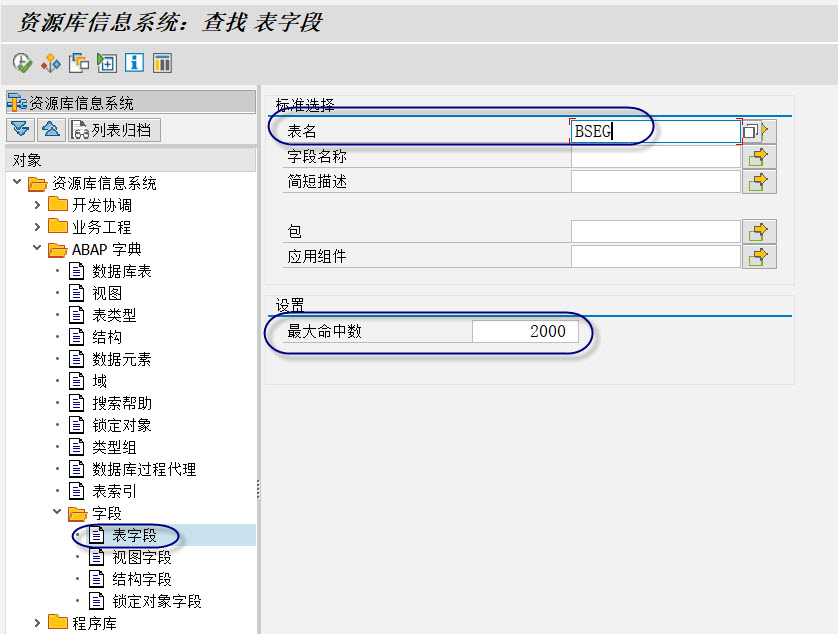Screen dimensions: 838x634
Task: Click the expand-all double down-arrow icon
Action: coord(18,129)
